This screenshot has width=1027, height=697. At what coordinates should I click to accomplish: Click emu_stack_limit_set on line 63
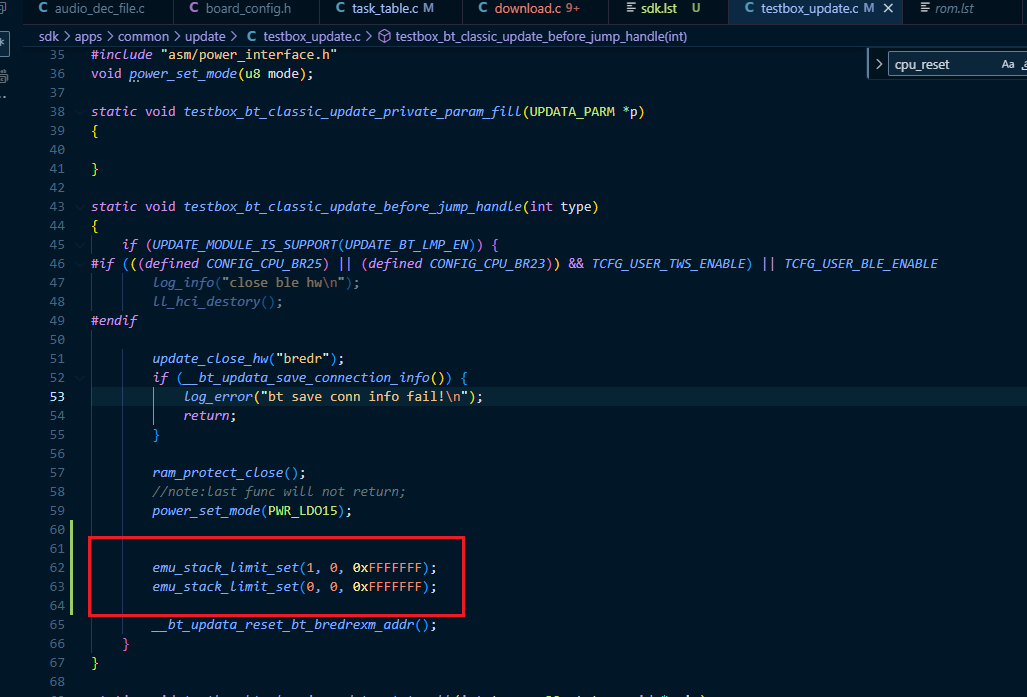pos(225,587)
